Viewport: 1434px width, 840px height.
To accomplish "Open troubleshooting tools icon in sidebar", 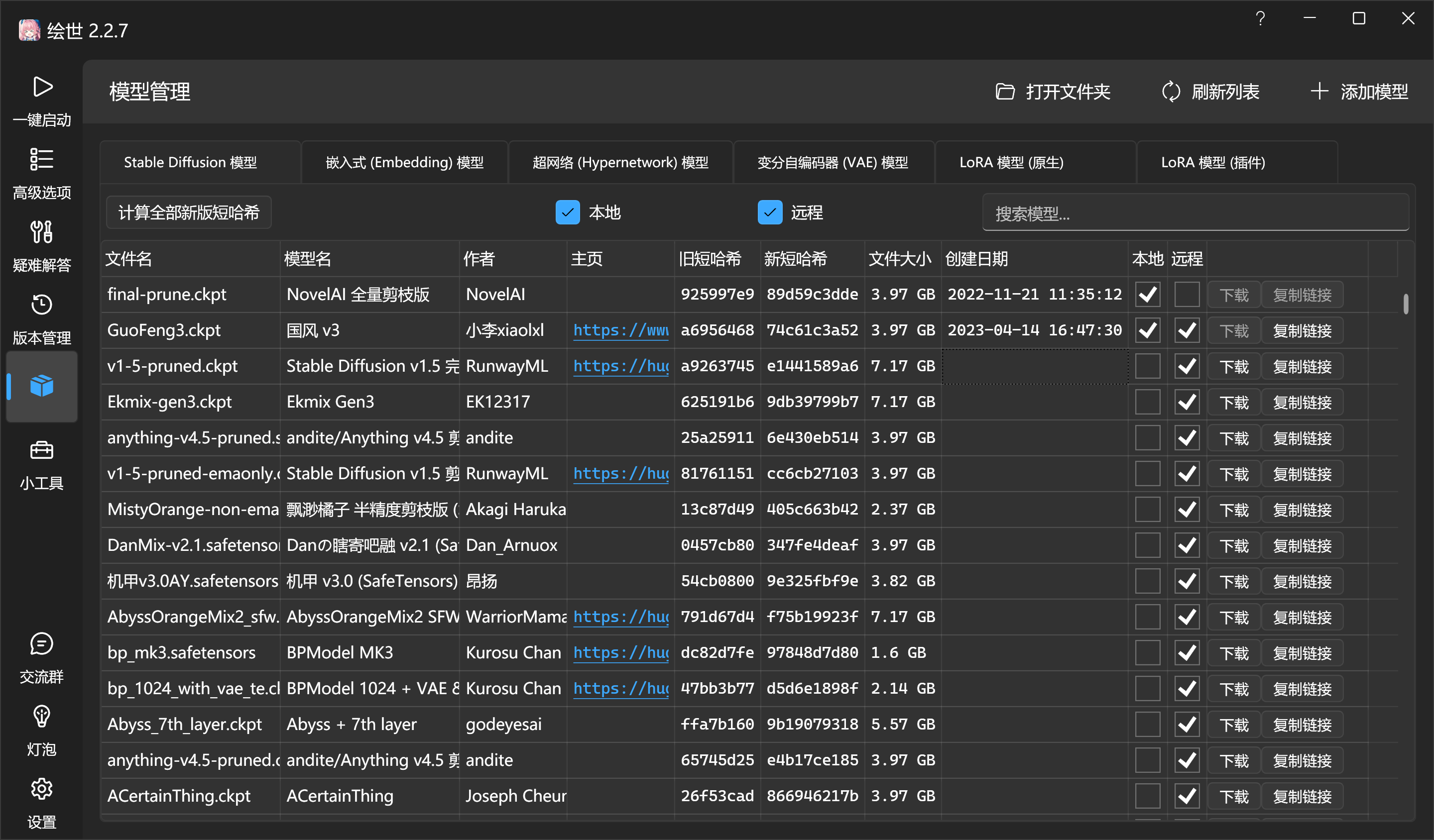I will (41, 232).
